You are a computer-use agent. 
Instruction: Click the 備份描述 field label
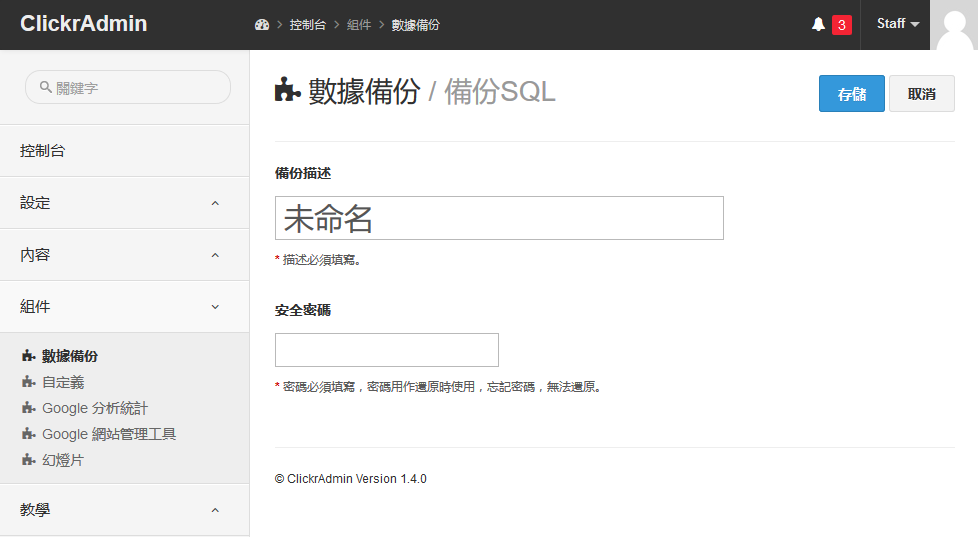[x=303, y=173]
